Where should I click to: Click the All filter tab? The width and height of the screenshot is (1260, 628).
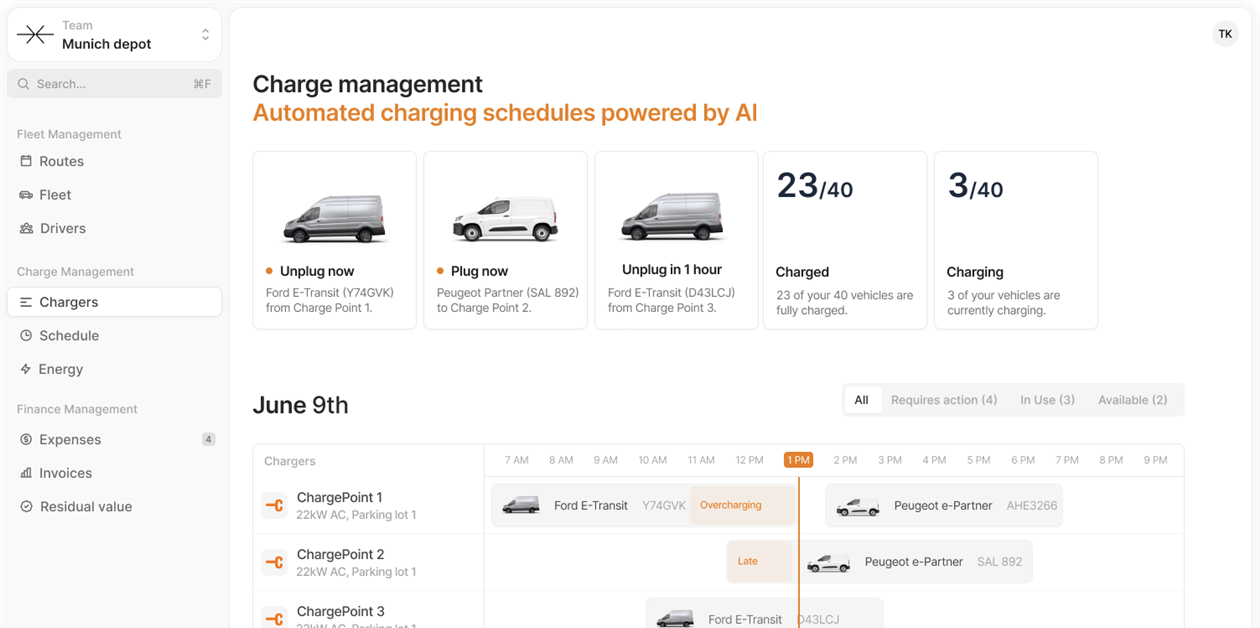pos(861,399)
